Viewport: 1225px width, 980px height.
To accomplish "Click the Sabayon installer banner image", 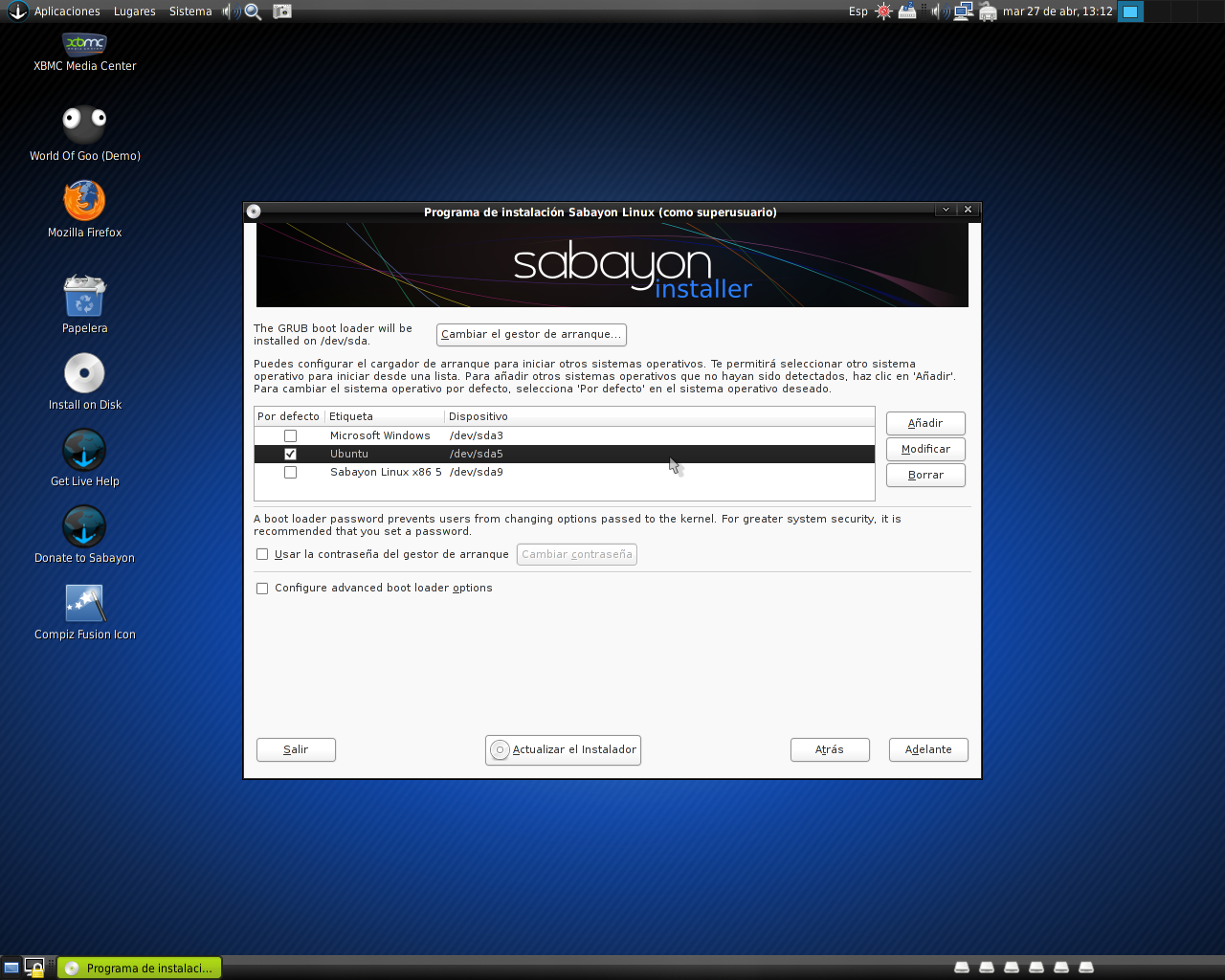I will point(612,265).
